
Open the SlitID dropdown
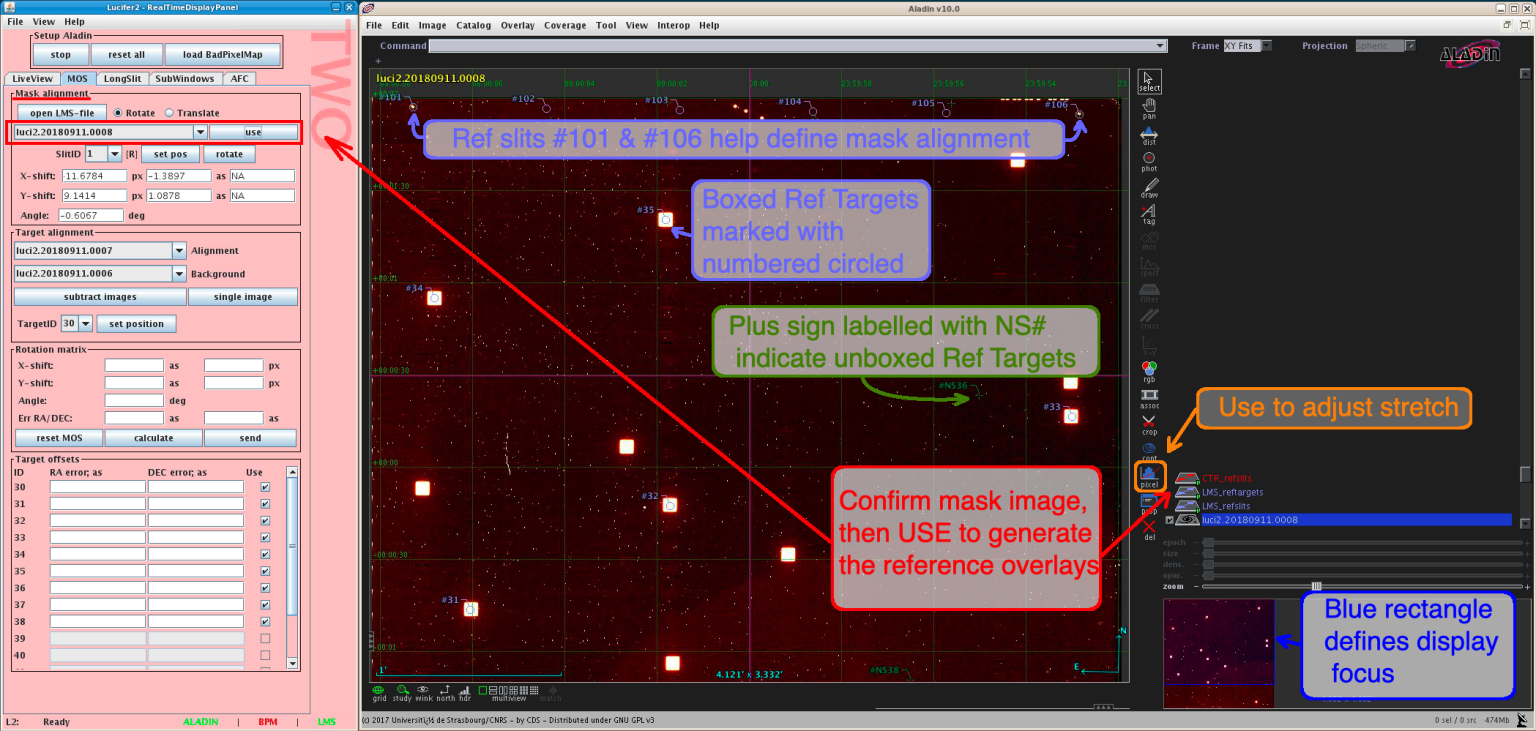(114, 154)
